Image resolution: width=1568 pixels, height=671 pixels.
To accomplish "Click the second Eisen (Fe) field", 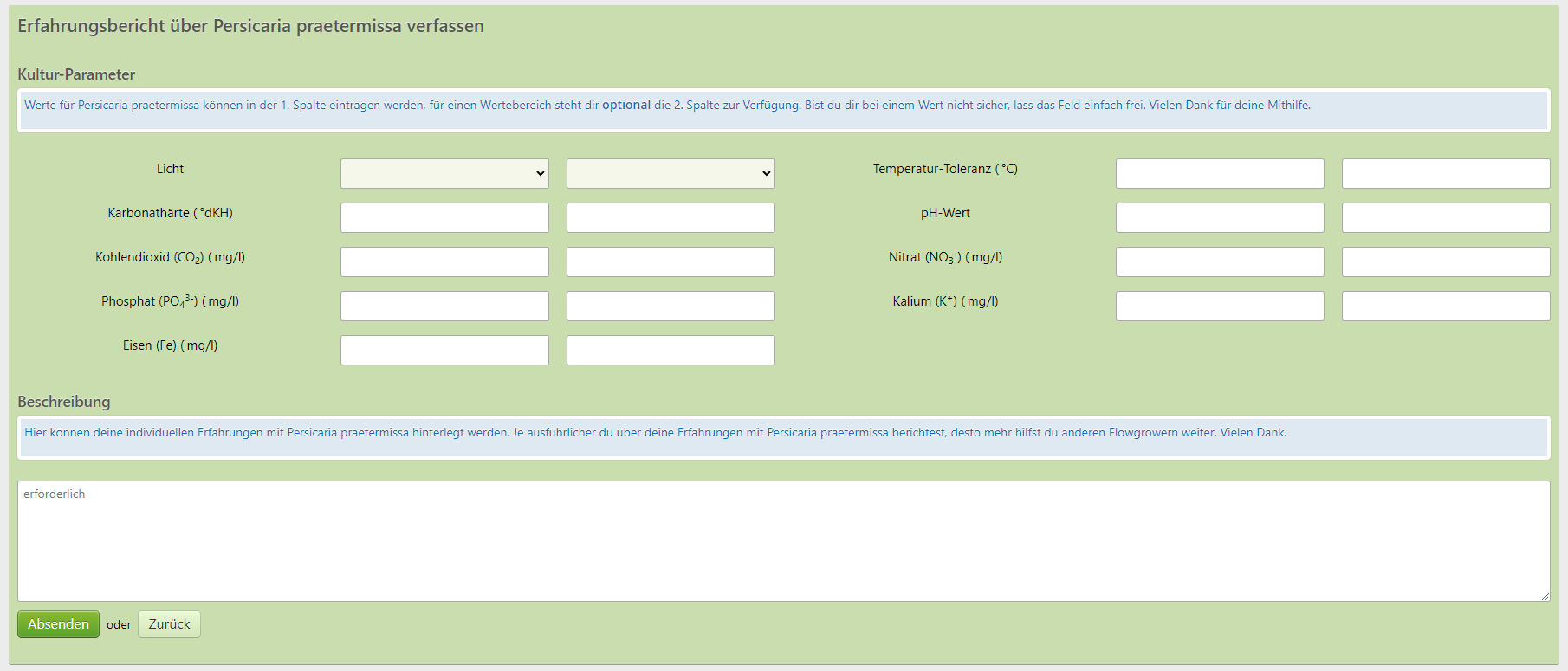I will point(671,350).
